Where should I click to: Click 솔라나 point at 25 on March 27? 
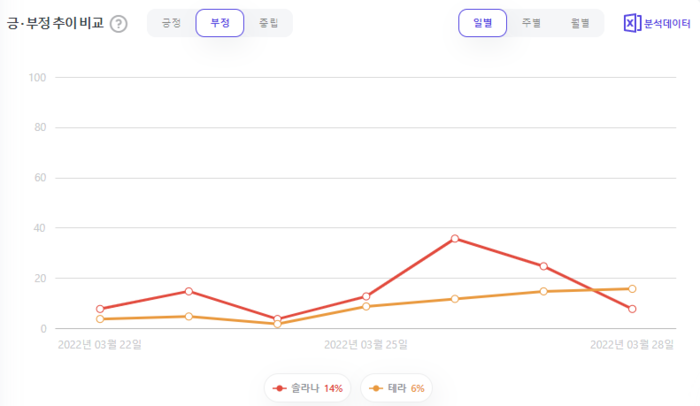[x=543, y=266]
